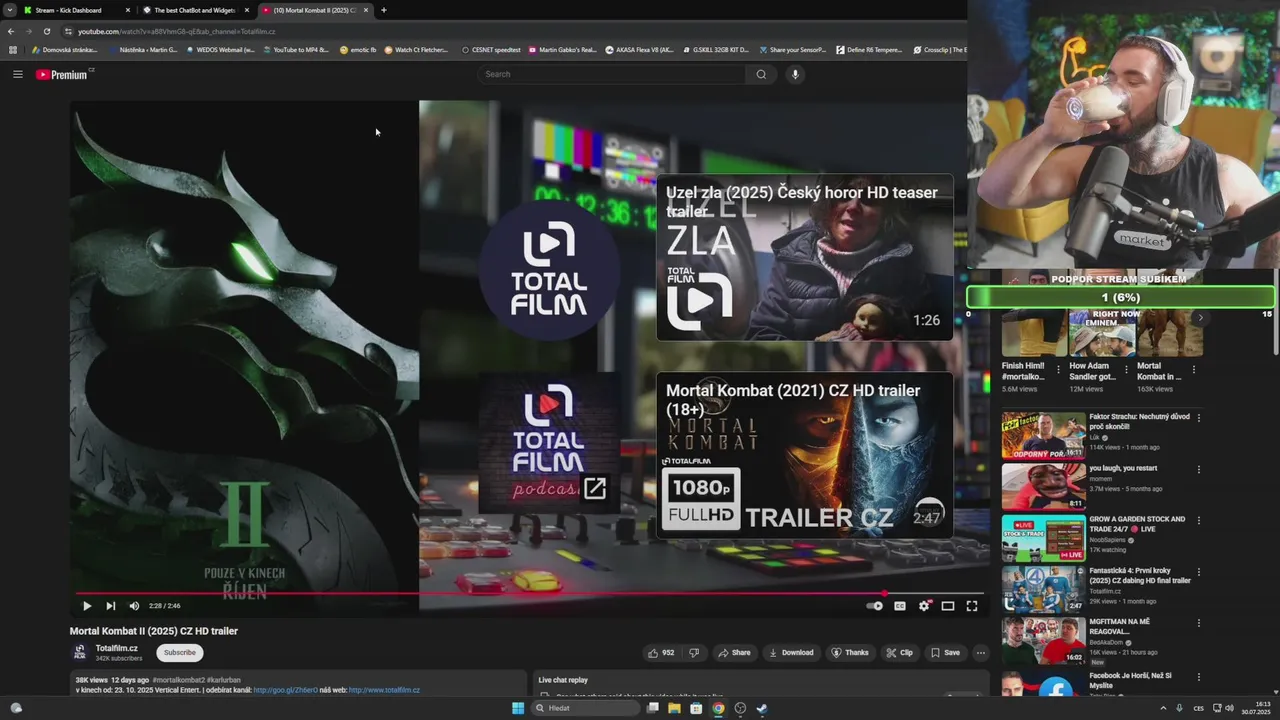
Task: Toggle the autoplay switch in the player
Action: (x=875, y=606)
